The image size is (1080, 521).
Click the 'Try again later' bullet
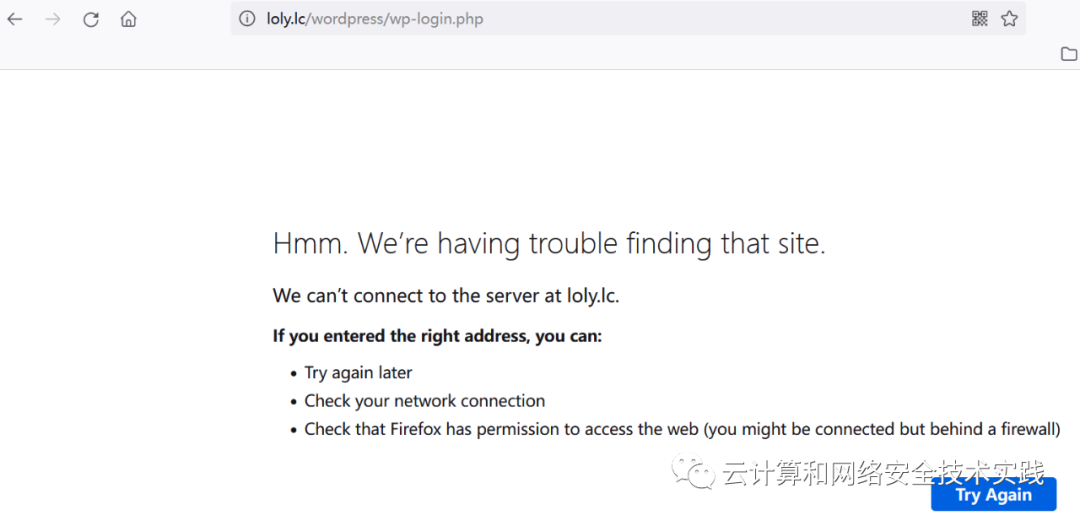pos(358,373)
